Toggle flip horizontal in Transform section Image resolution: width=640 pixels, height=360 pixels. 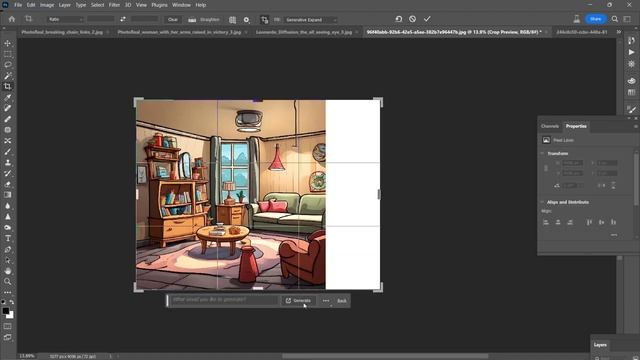[x=601, y=185]
